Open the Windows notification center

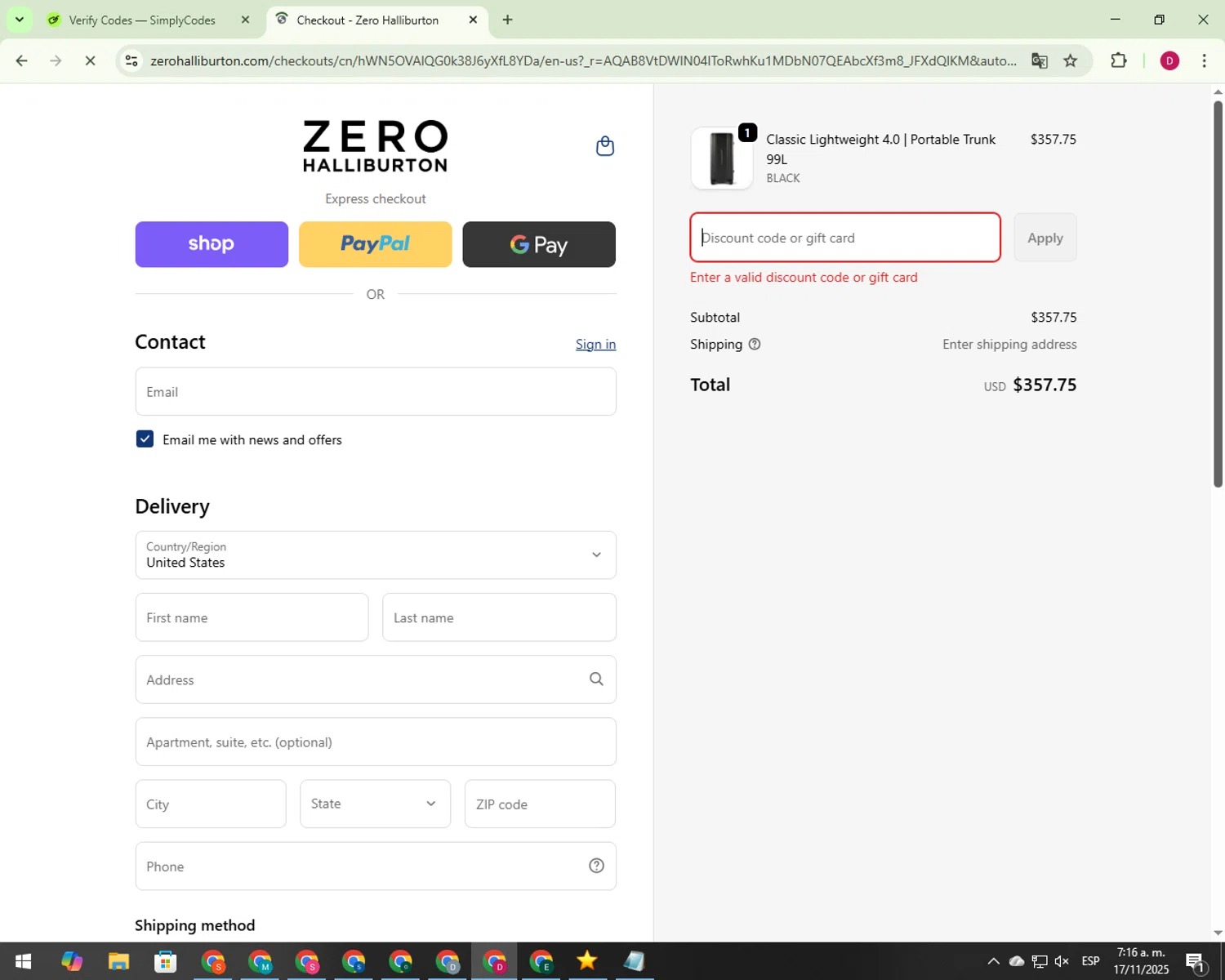click(1196, 961)
